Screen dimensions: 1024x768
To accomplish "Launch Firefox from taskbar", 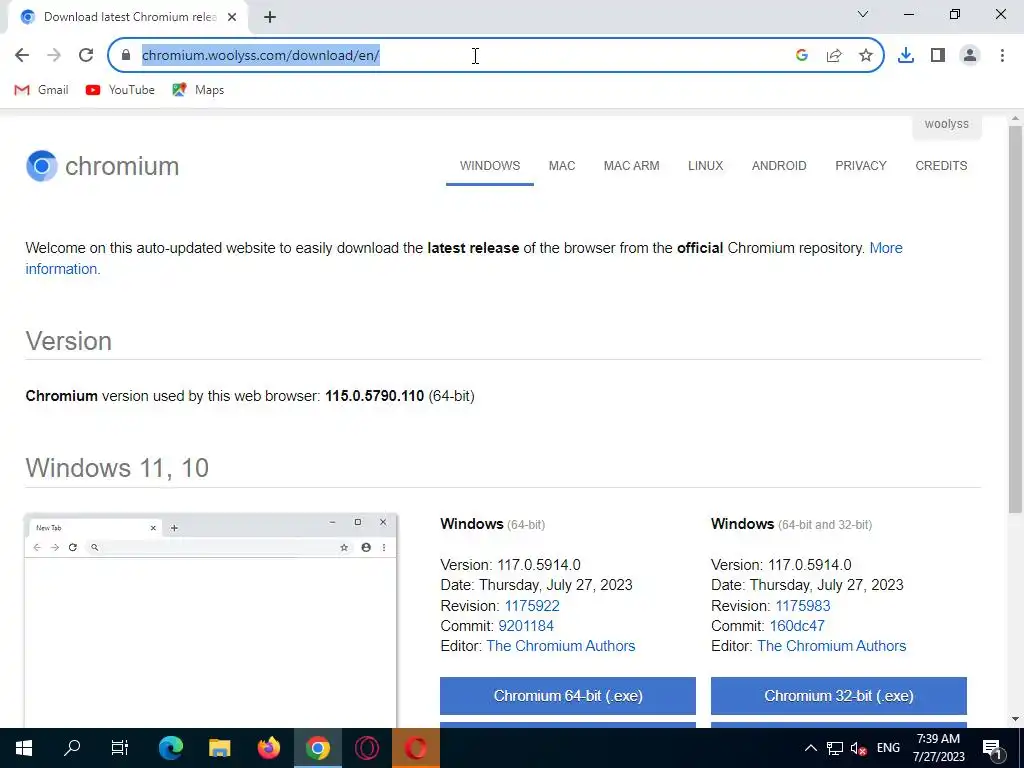I will (x=268, y=748).
